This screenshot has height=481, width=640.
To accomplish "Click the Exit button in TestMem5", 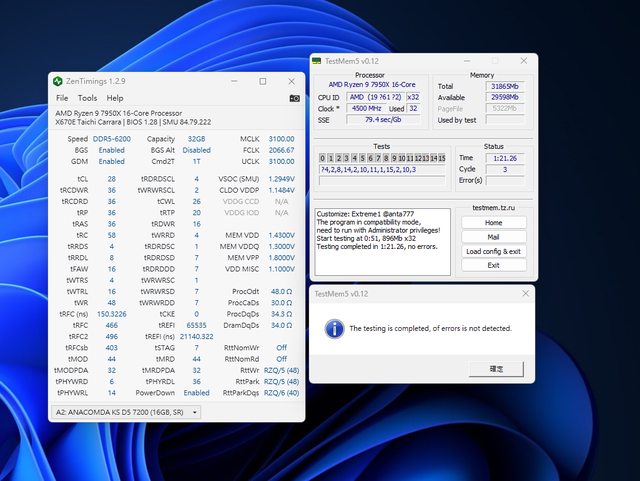I will tap(493, 265).
